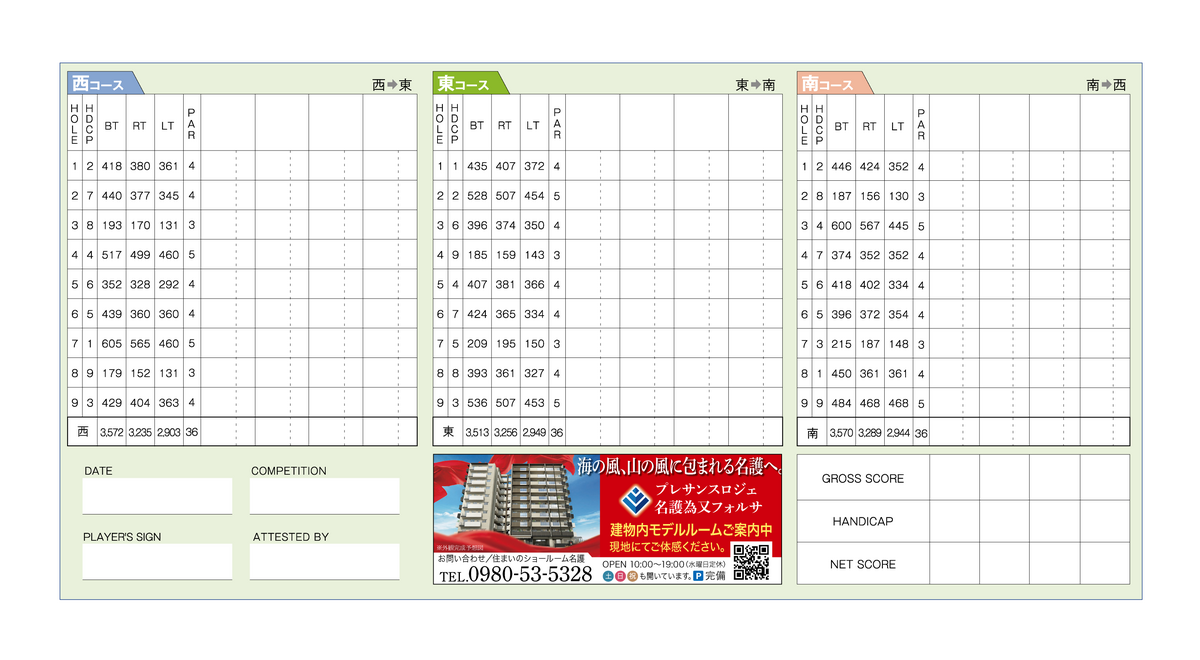Click the 南 label in South totals row
This screenshot has height=660, width=1200.
tap(813, 434)
